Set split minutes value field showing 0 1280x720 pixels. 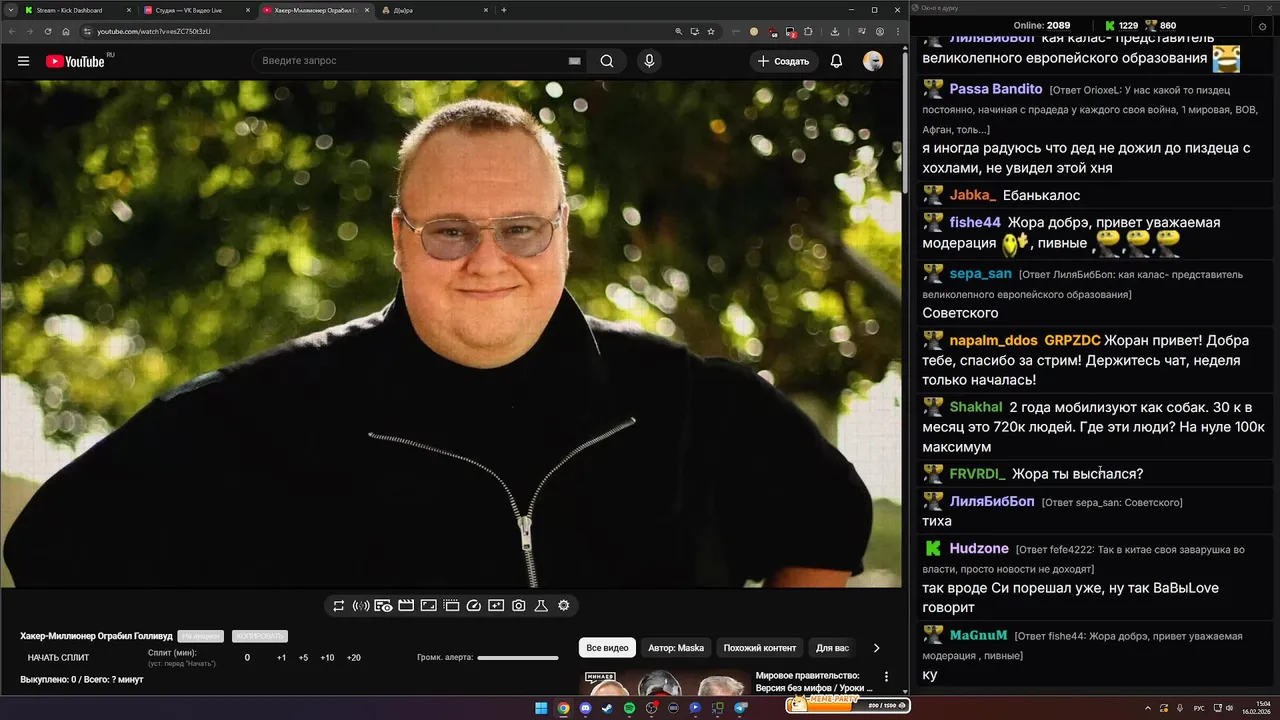pyautogui.click(x=247, y=658)
